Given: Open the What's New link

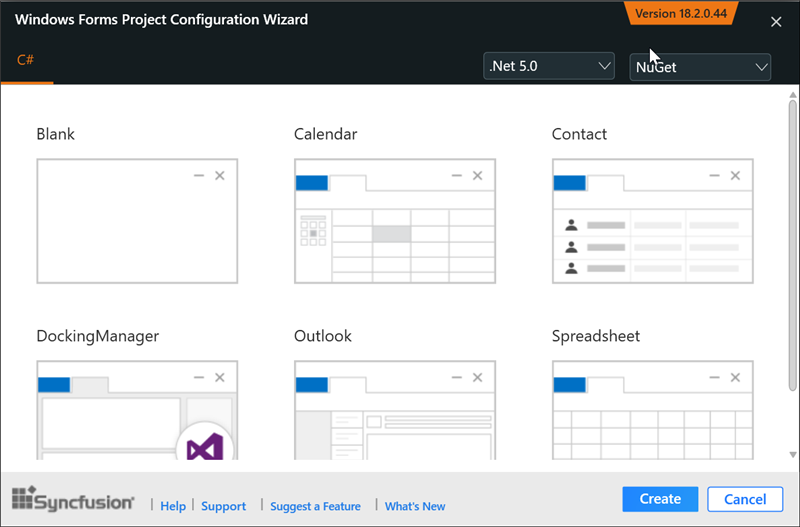Looking at the screenshot, I should pyautogui.click(x=415, y=506).
